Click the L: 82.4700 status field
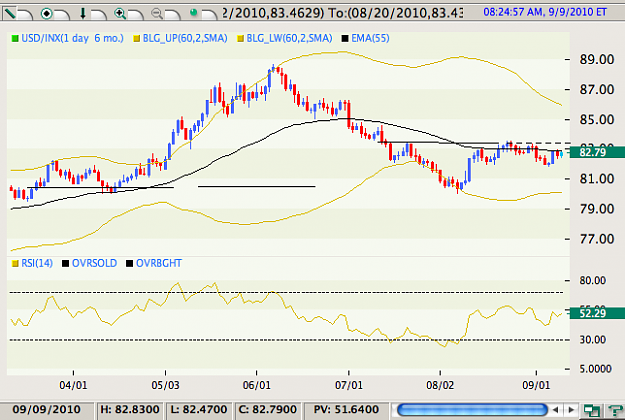Viewport: 625px width, 420px height. 199,410
